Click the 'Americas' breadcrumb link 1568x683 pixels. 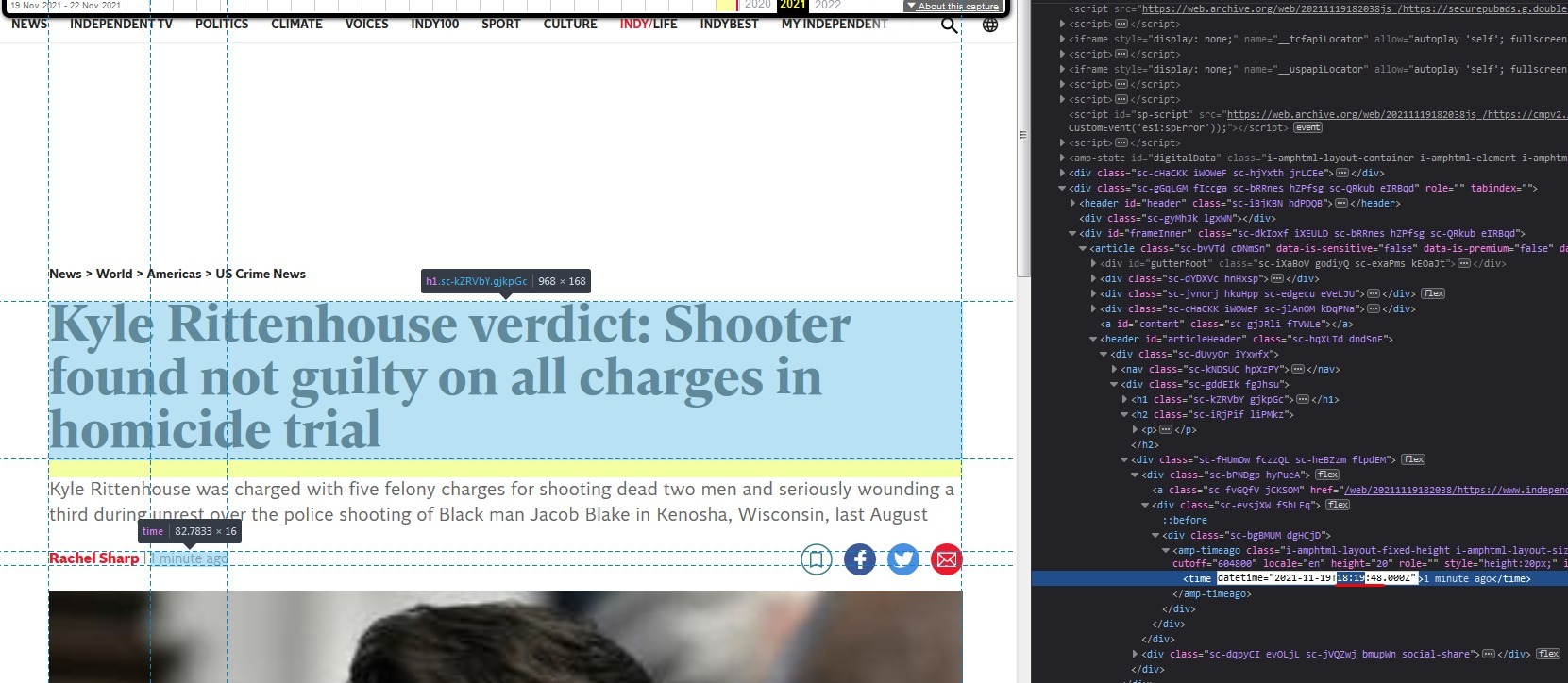click(x=174, y=274)
